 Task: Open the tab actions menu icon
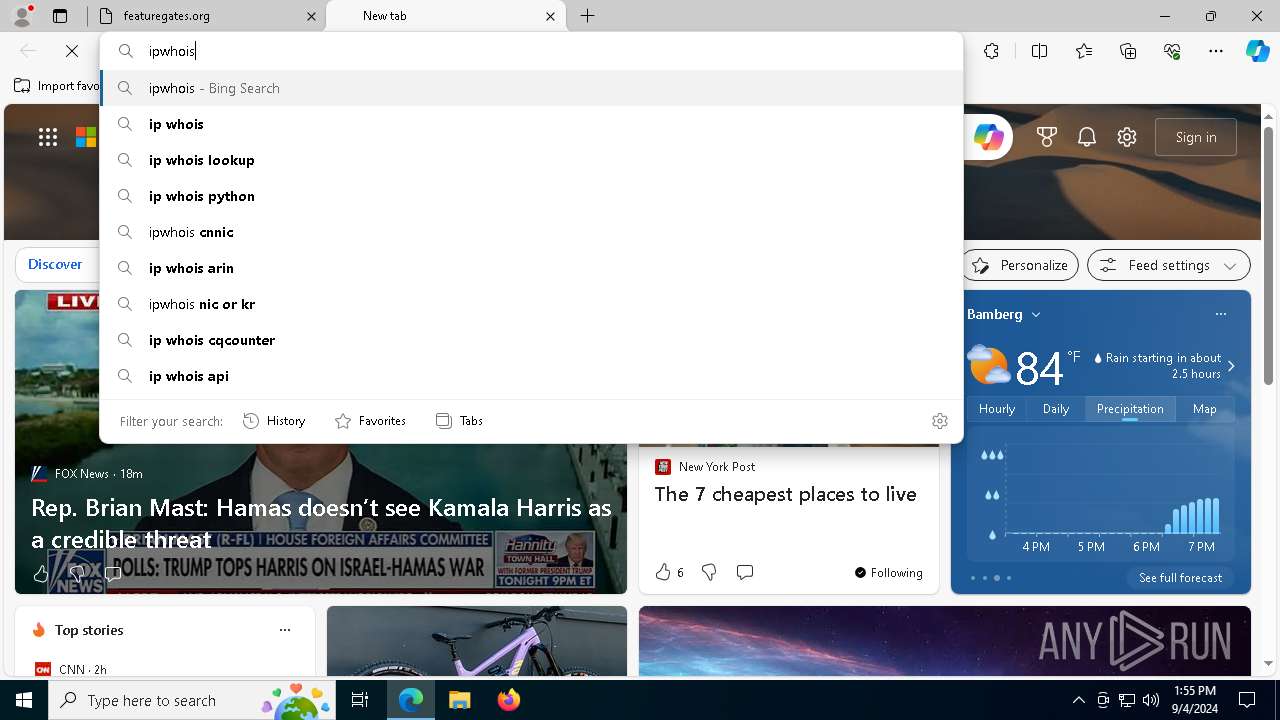click(x=60, y=16)
